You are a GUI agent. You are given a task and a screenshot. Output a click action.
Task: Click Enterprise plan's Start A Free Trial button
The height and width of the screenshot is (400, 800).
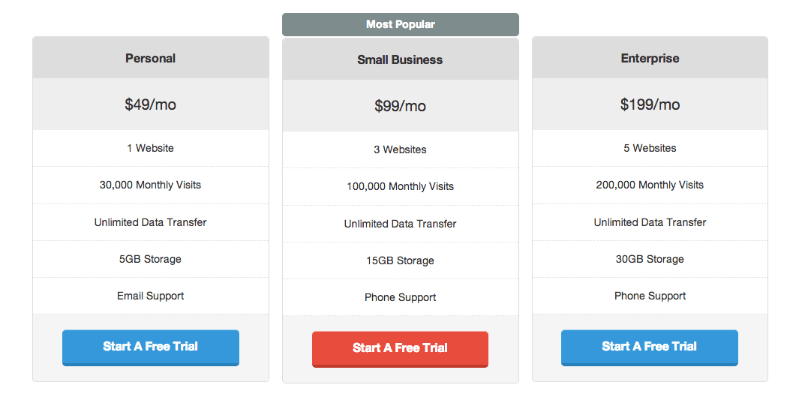649,347
